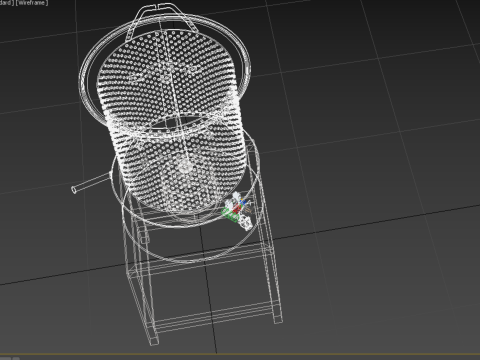The width and height of the screenshot is (480, 360).
Task: Select the elliptical ring inside the basket
Action: point(178,123)
